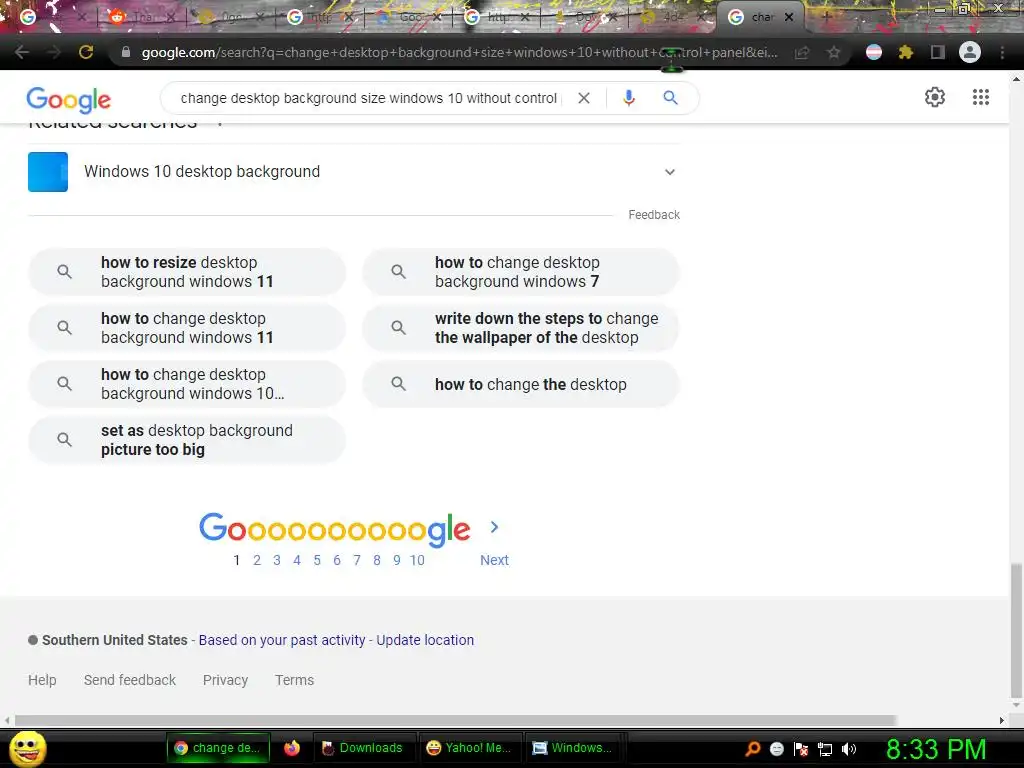Go to results page 9
Viewport: 1024px width, 768px height.
(x=396, y=560)
